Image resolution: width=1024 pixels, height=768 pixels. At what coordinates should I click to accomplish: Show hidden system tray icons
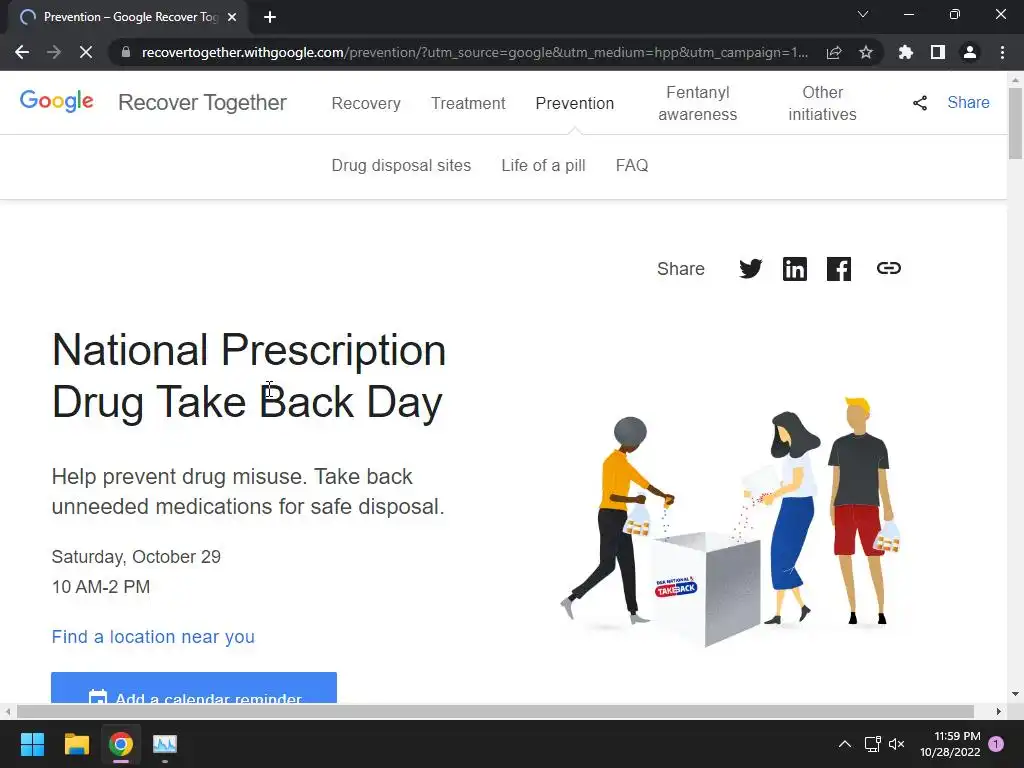point(844,744)
